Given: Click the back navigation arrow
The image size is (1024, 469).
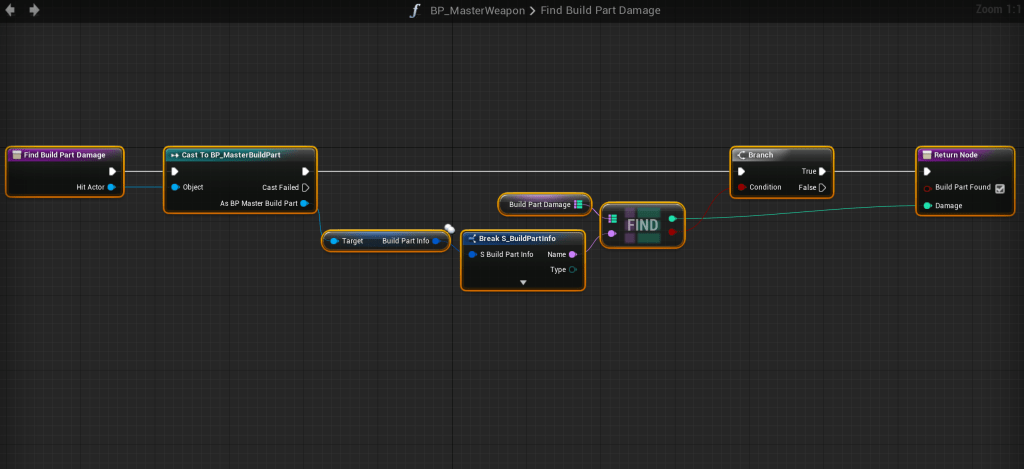Looking at the screenshot, I should (x=12, y=10).
